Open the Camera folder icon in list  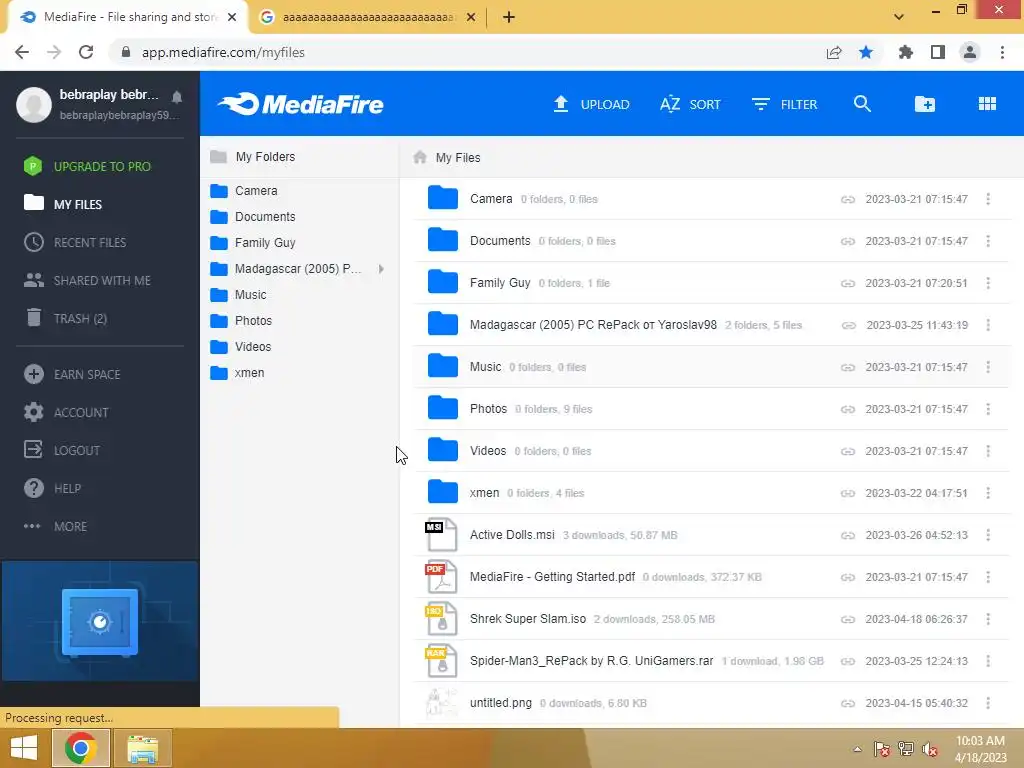(x=442, y=198)
